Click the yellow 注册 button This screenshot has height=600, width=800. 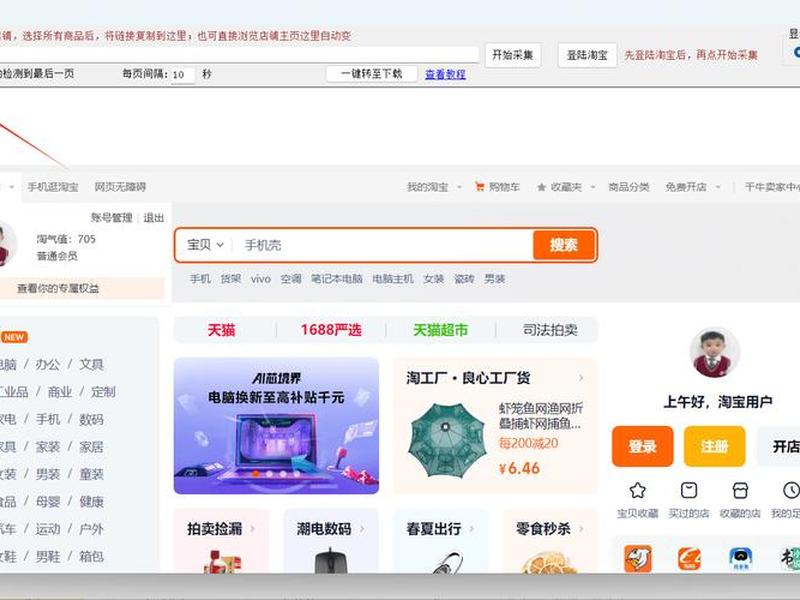[714, 446]
